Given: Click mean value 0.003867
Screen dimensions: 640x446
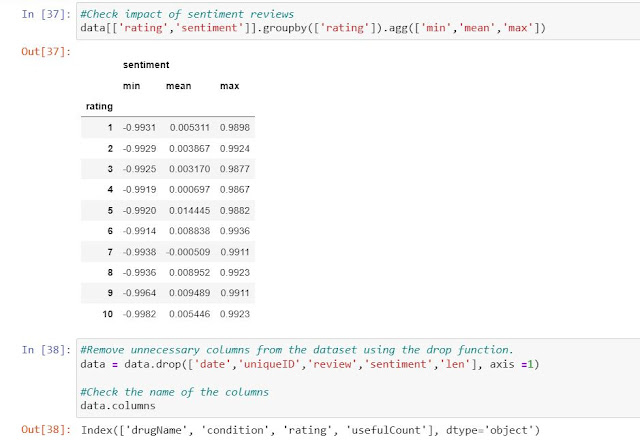Looking at the screenshot, I should point(189,149).
